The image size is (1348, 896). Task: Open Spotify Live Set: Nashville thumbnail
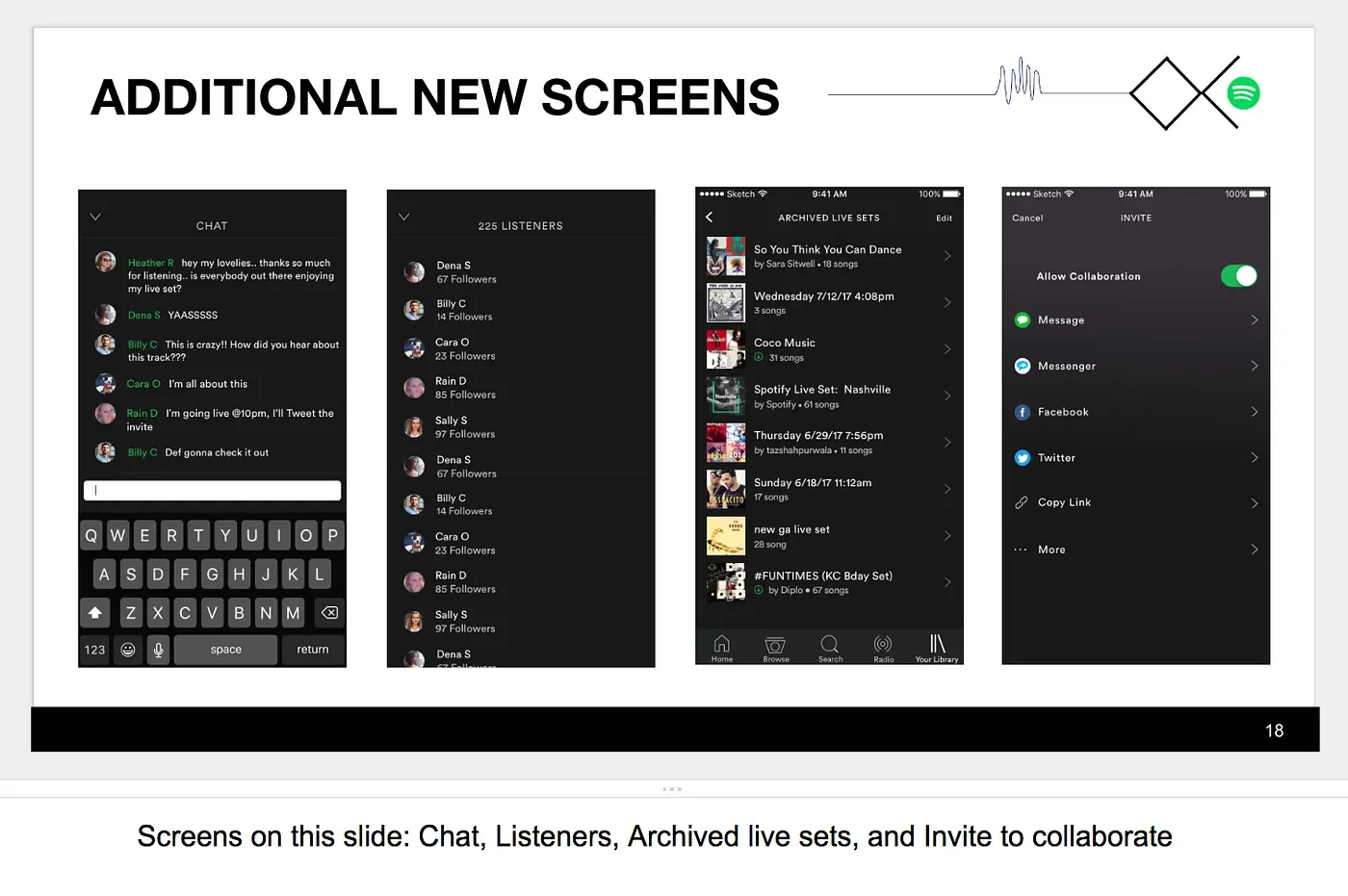726,396
